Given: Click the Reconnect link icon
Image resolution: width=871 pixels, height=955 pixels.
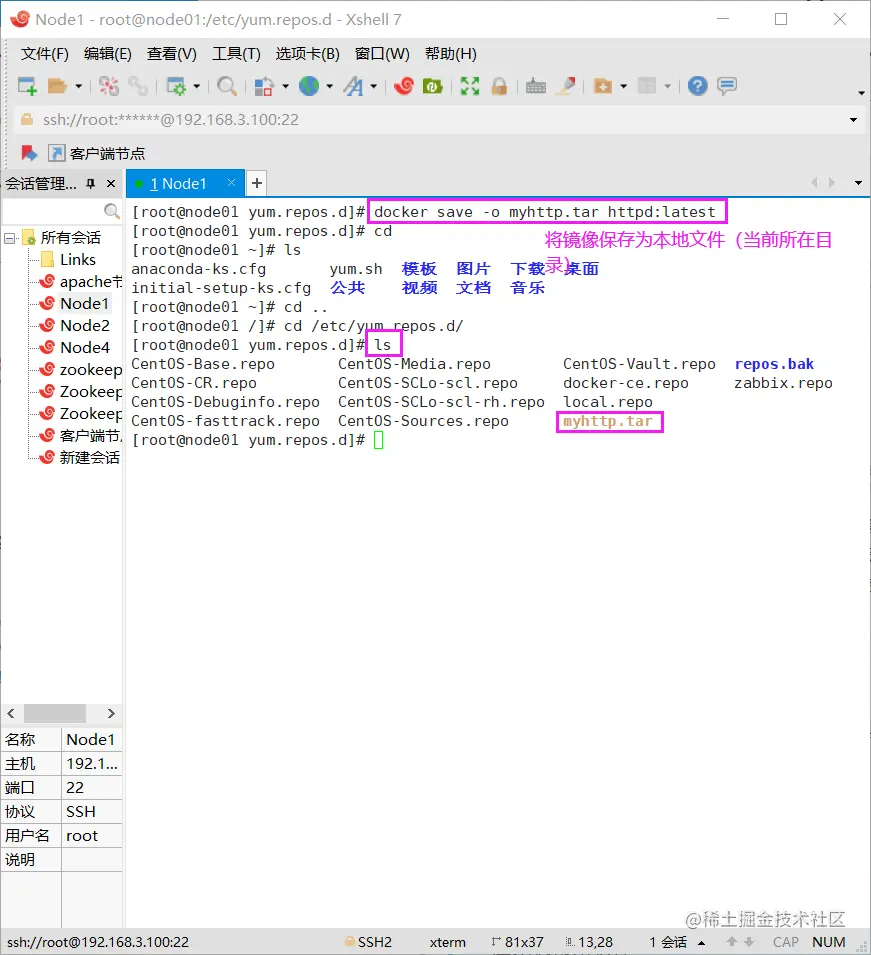Looking at the screenshot, I should (x=138, y=86).
